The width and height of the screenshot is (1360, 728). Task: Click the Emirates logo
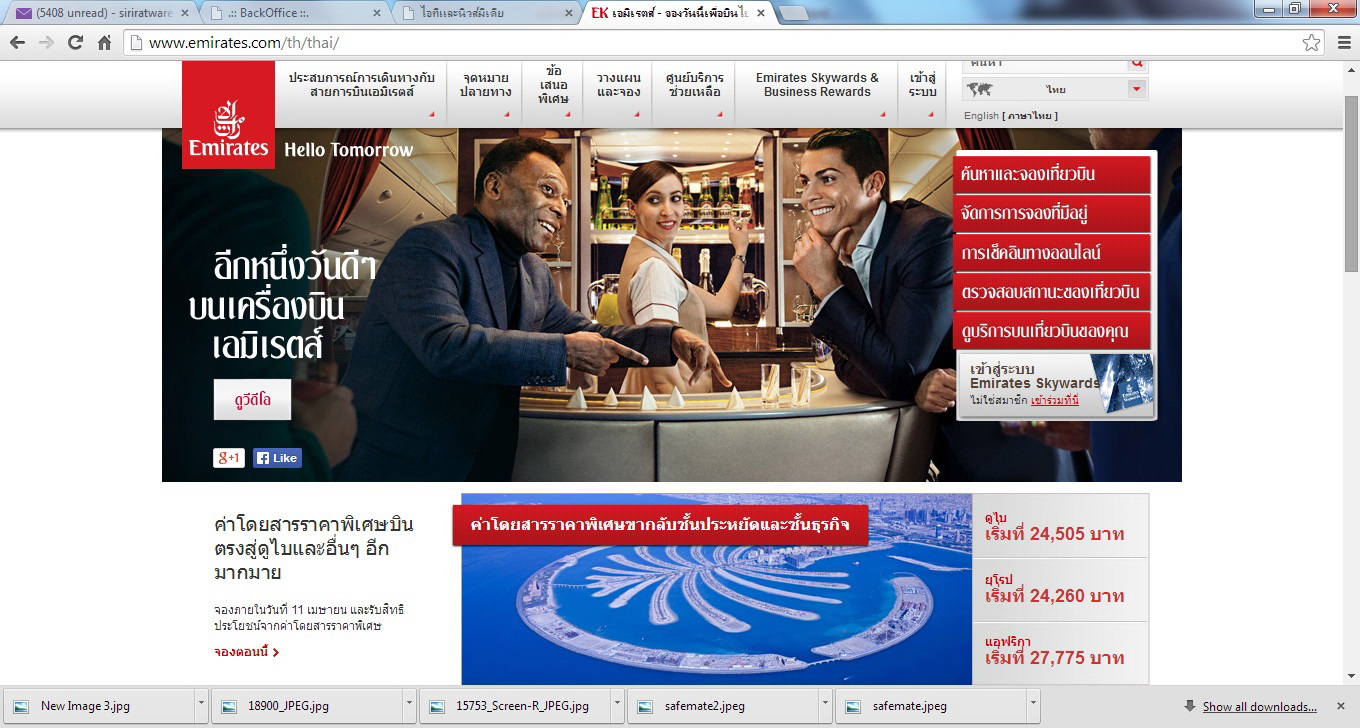[x=228, y=114]
